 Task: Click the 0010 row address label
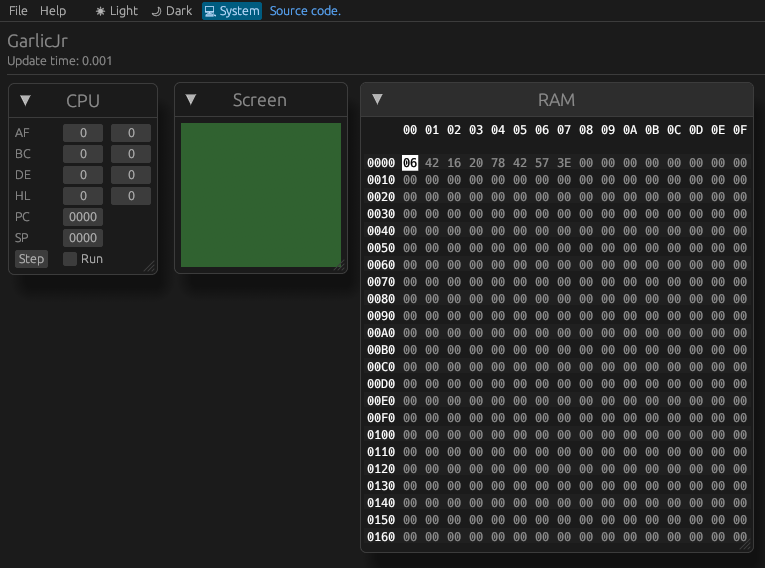point(381,180)
